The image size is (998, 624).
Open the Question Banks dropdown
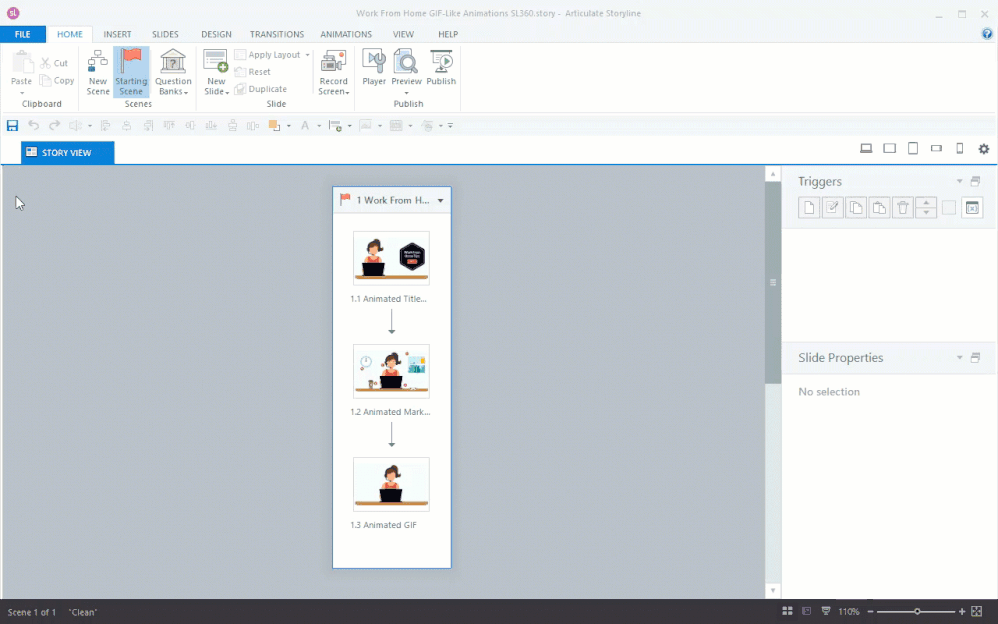[x=172, y=73]
